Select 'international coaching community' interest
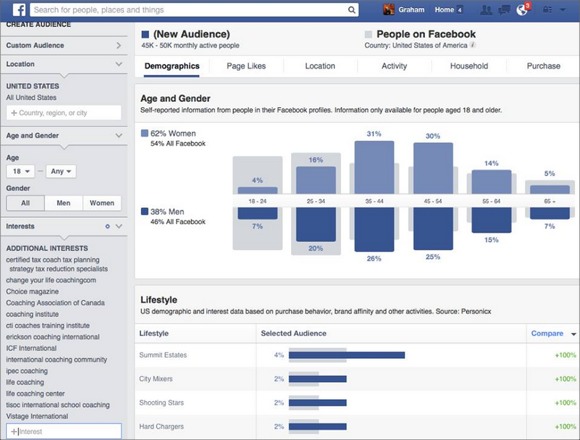Image resolution: width=580 pixels, height=440 pixels. pos(57,359)
